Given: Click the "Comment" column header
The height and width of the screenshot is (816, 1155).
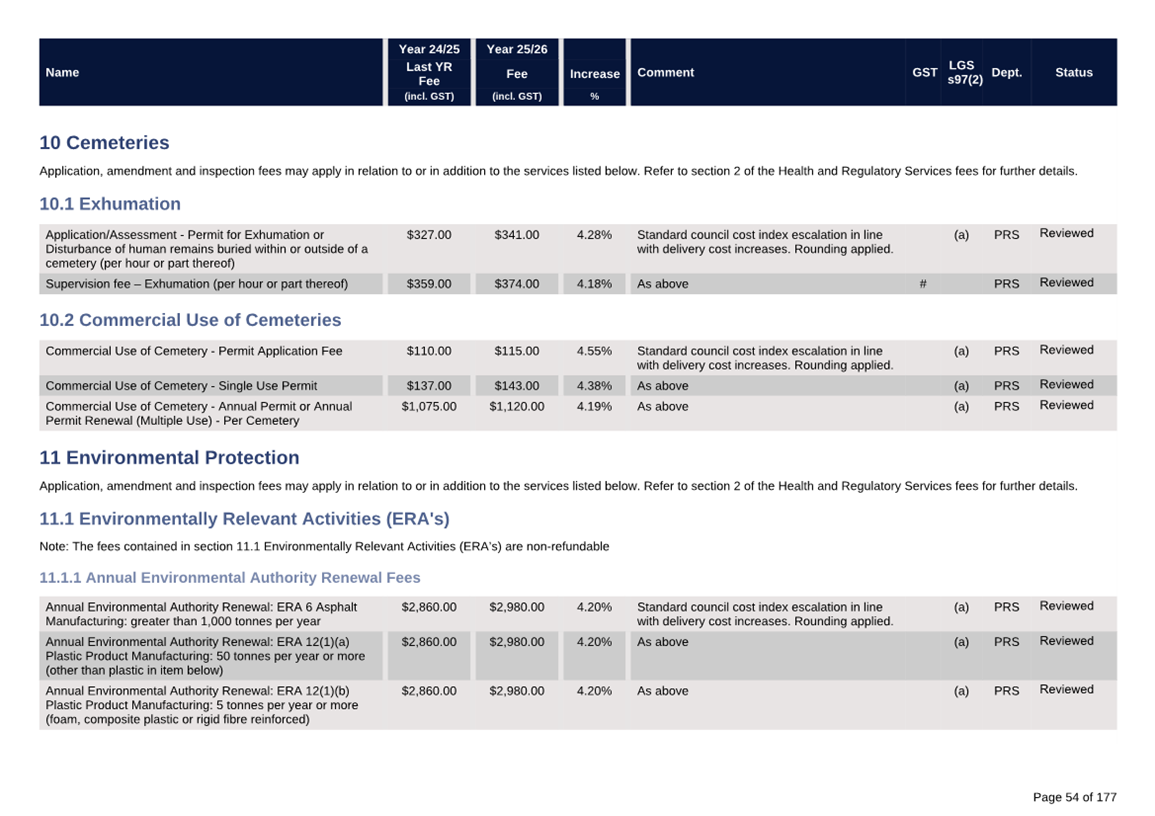Looking at the screenshot, I should pyautogui.click(x=665, y=72).
